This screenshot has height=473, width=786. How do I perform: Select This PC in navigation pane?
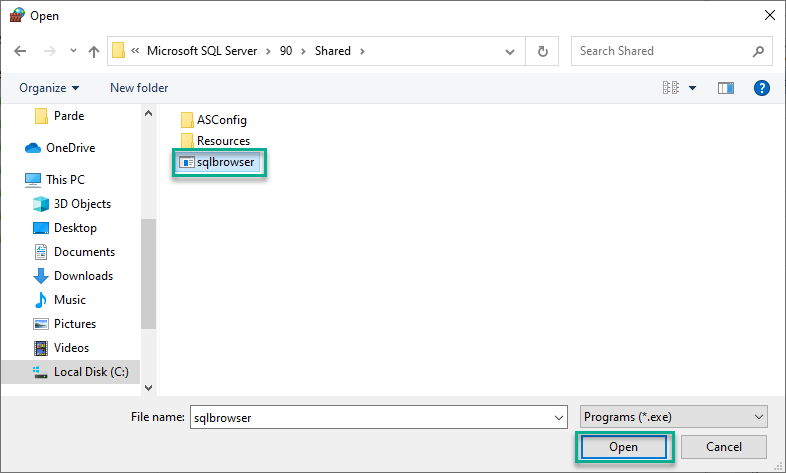point(65,179)
